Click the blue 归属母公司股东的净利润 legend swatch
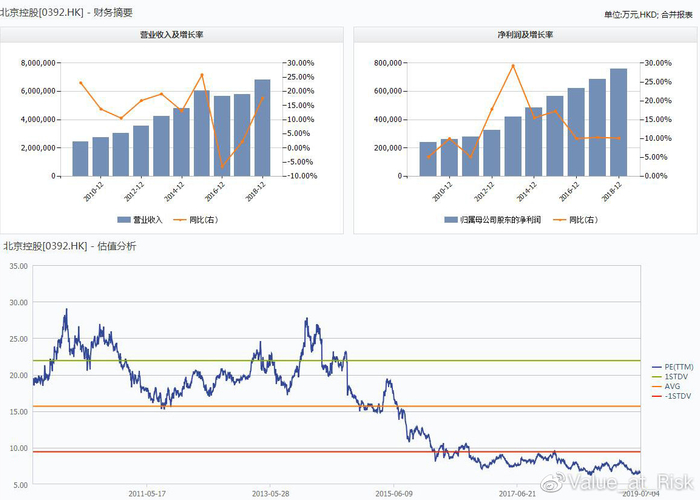 click(451, 220)
